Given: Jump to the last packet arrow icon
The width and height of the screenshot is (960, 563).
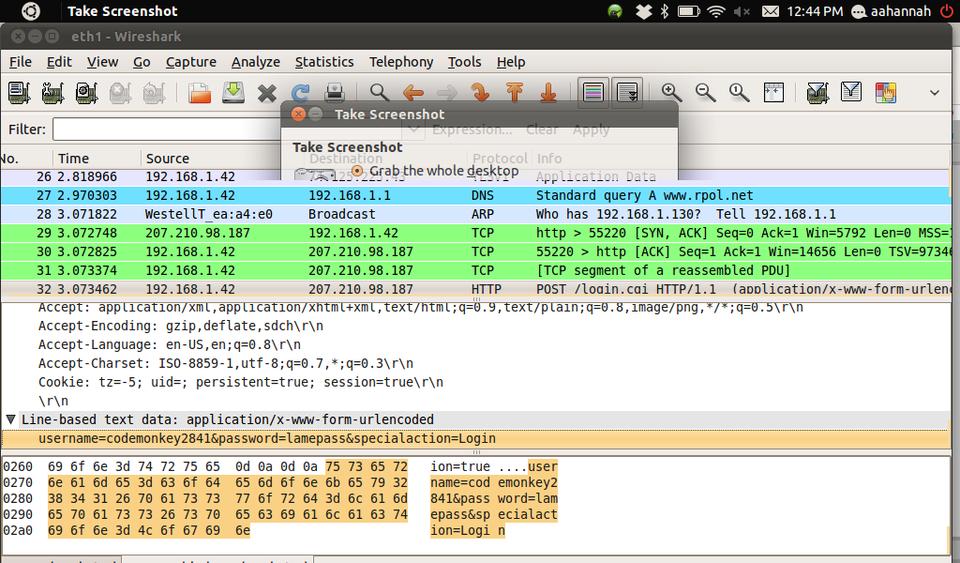Looking at the screenshot, I should tap(548, 93).
